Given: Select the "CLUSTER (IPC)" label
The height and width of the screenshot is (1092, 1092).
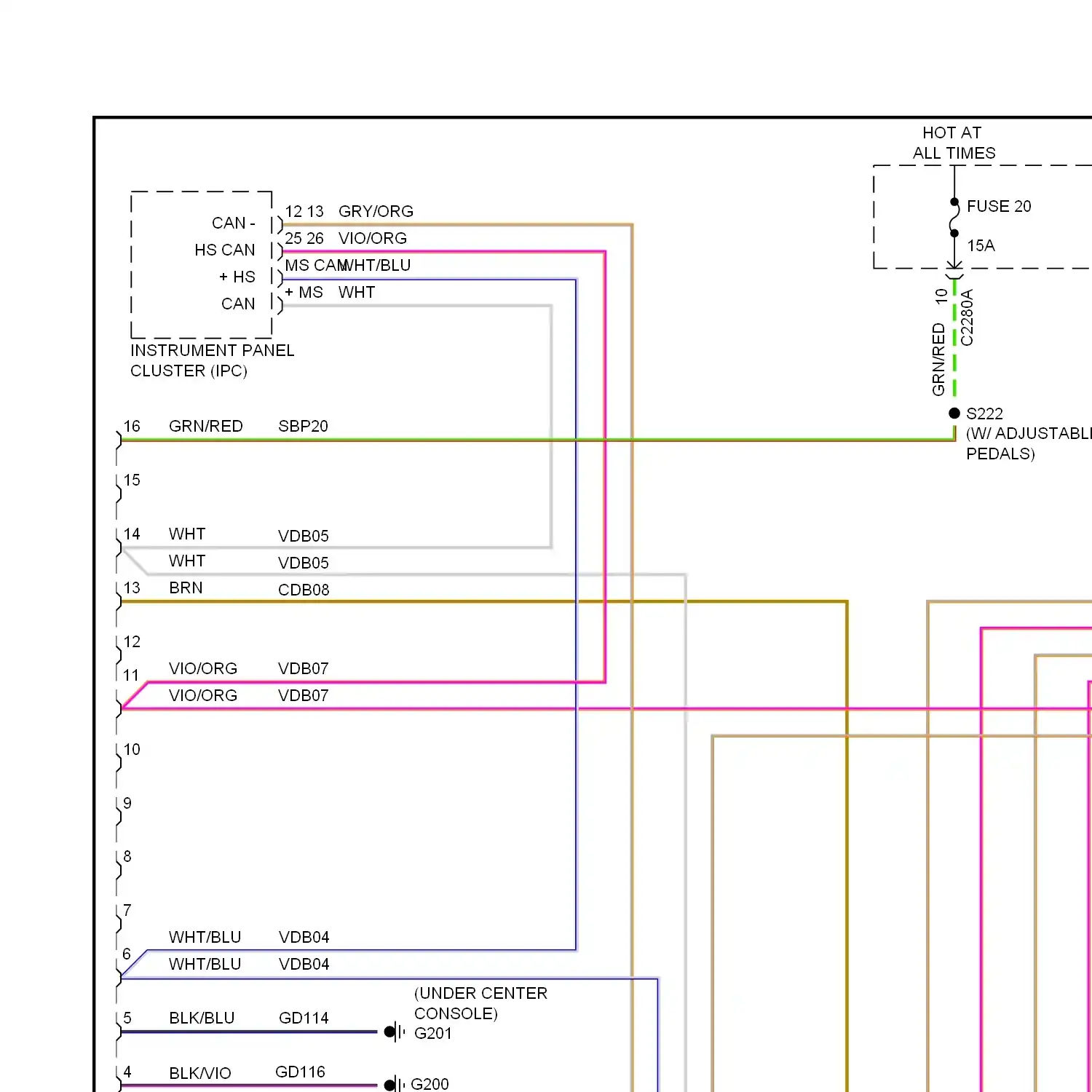Looking at the screenshot, I should [x=189, y=371].
